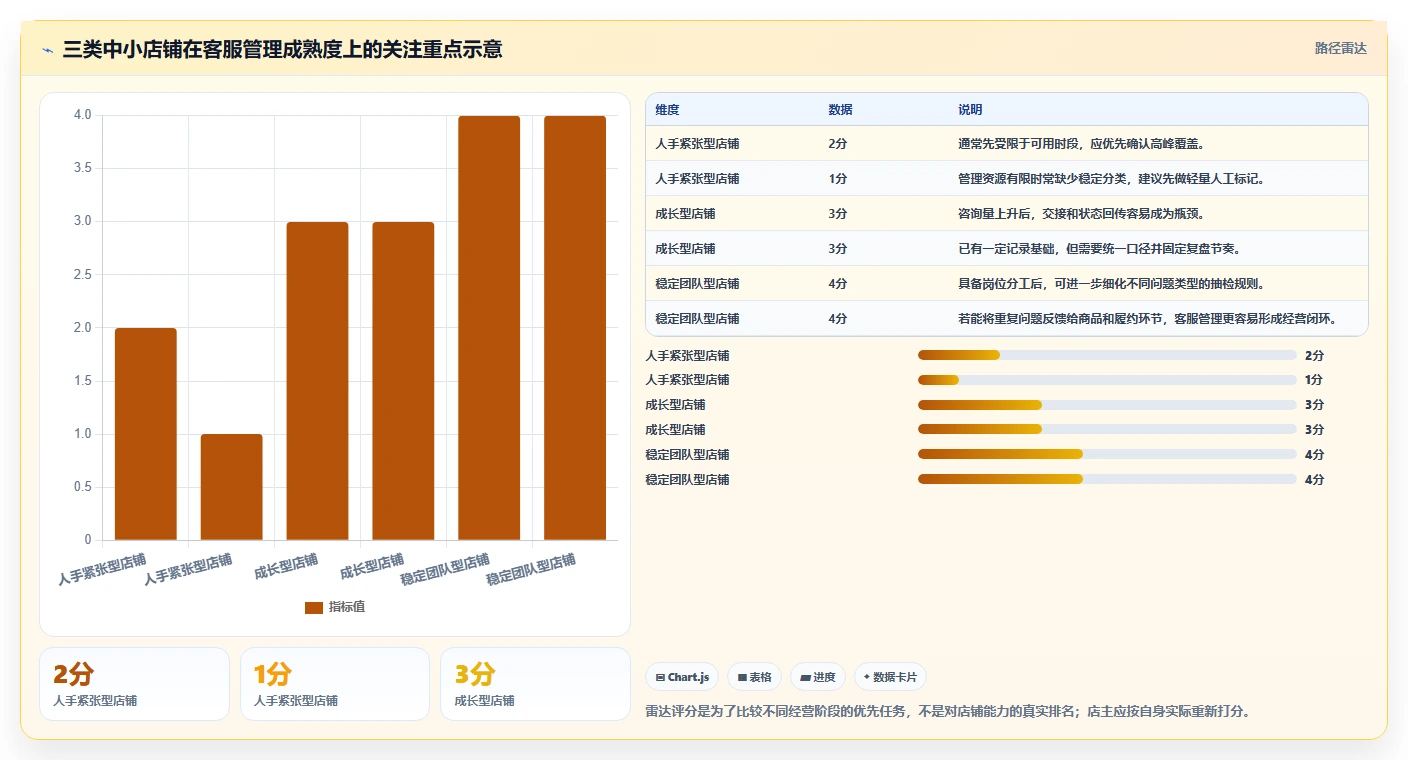Open the 2分 人手紧张型店铺 data card
The height and width of the screenshot is (760, 1408).
tap(135, 684)
